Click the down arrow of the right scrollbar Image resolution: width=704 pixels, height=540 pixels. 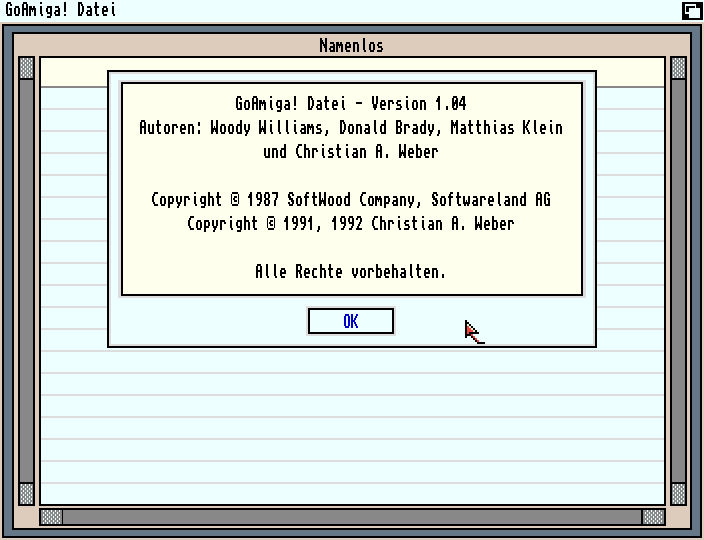tap(678, 494)
